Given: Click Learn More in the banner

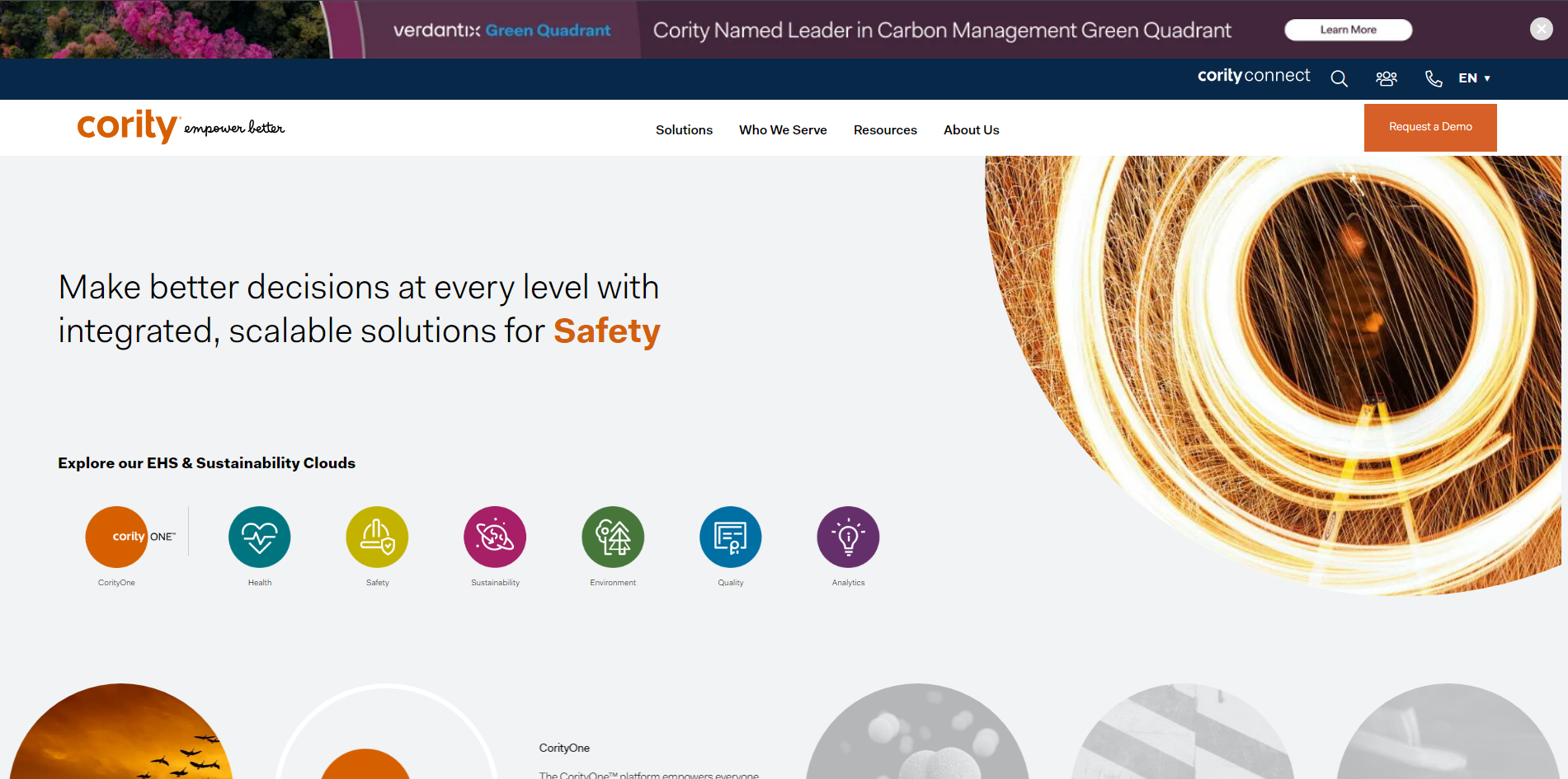Looking at the screenshot, I should pos(1348,30).
